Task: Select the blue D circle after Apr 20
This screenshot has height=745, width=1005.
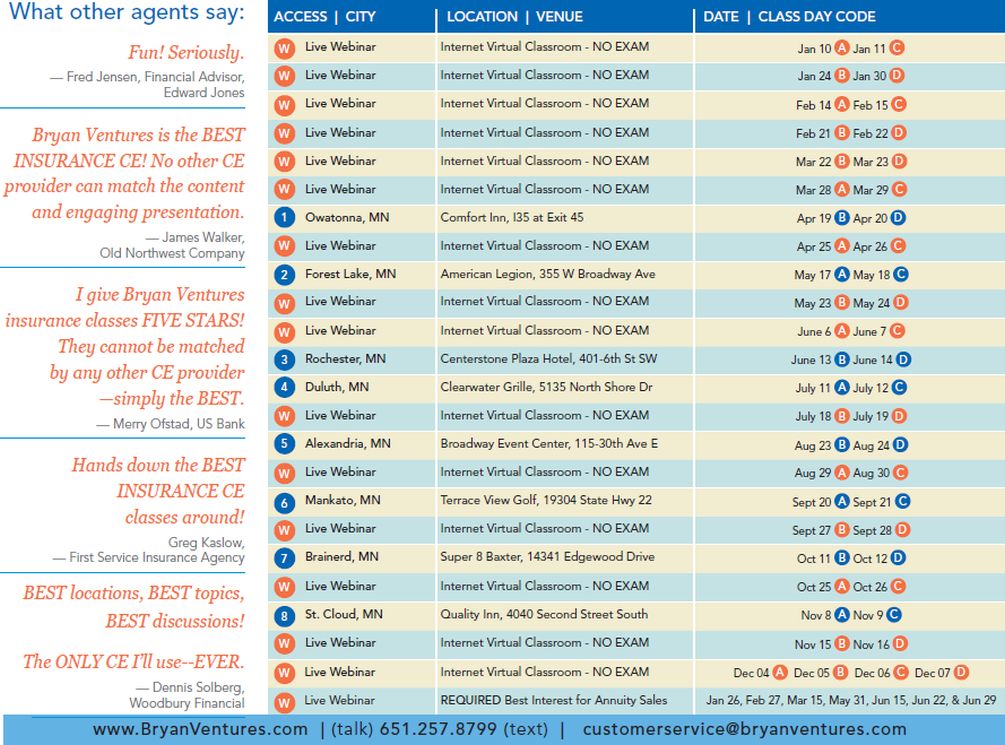Action: [898, 218]
